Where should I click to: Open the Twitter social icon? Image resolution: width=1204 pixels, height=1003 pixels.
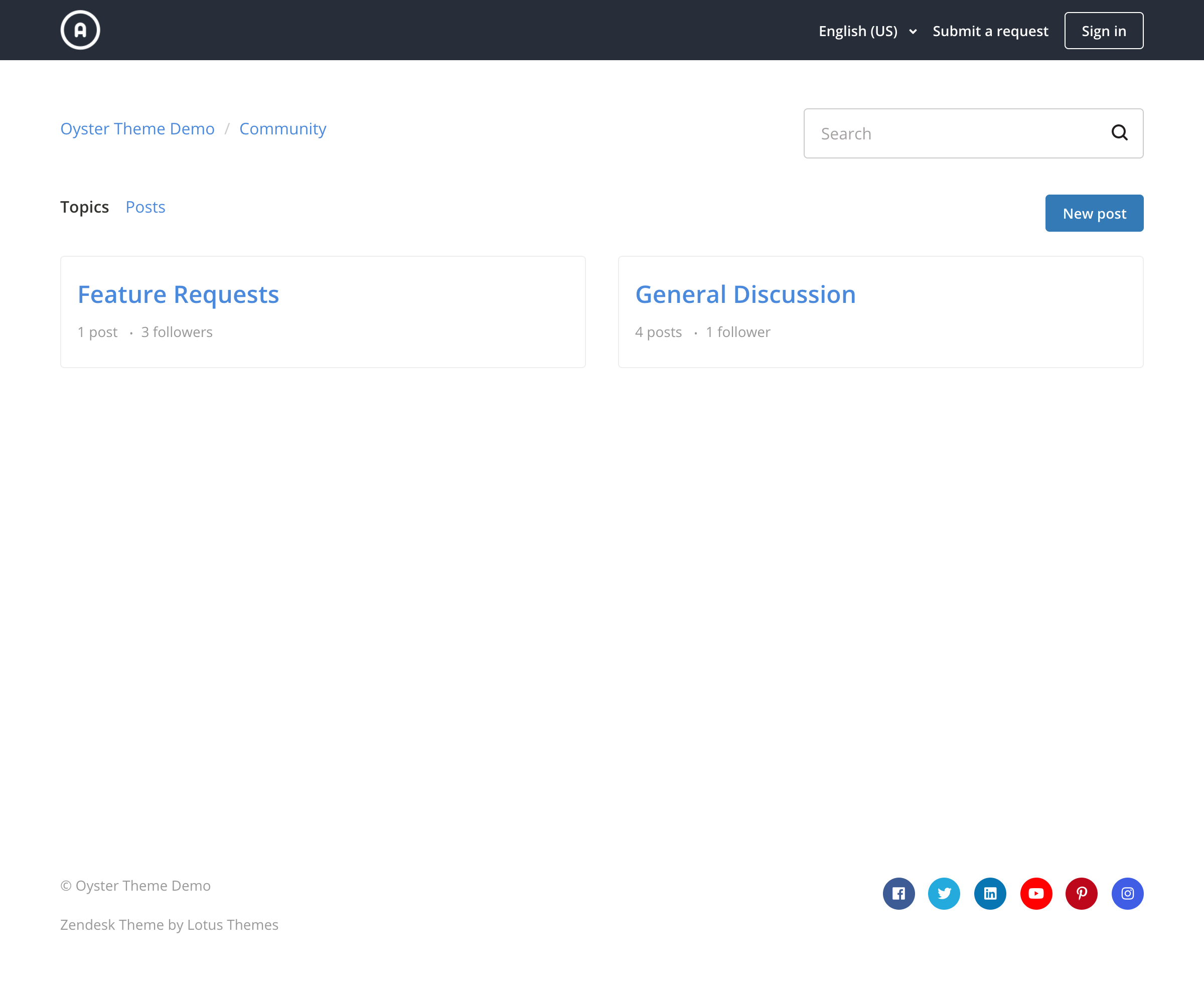click(x=944, y=893)
